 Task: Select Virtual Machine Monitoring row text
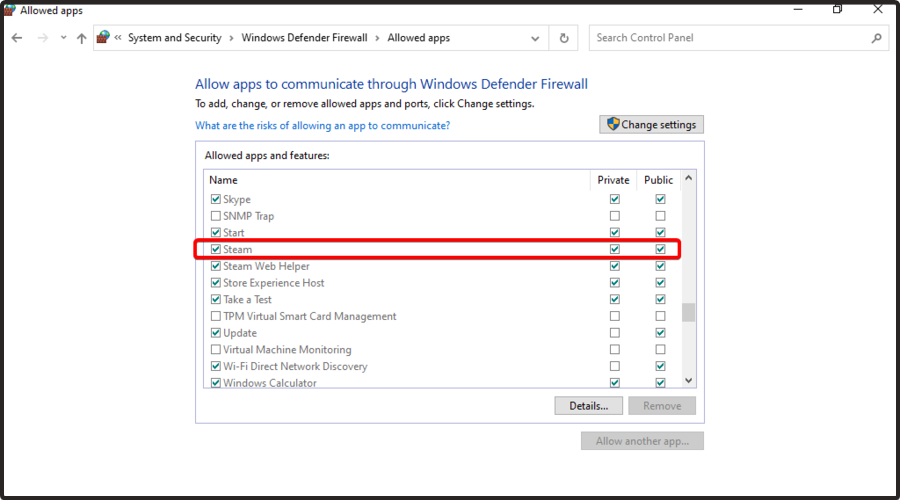tap(287, 350)
